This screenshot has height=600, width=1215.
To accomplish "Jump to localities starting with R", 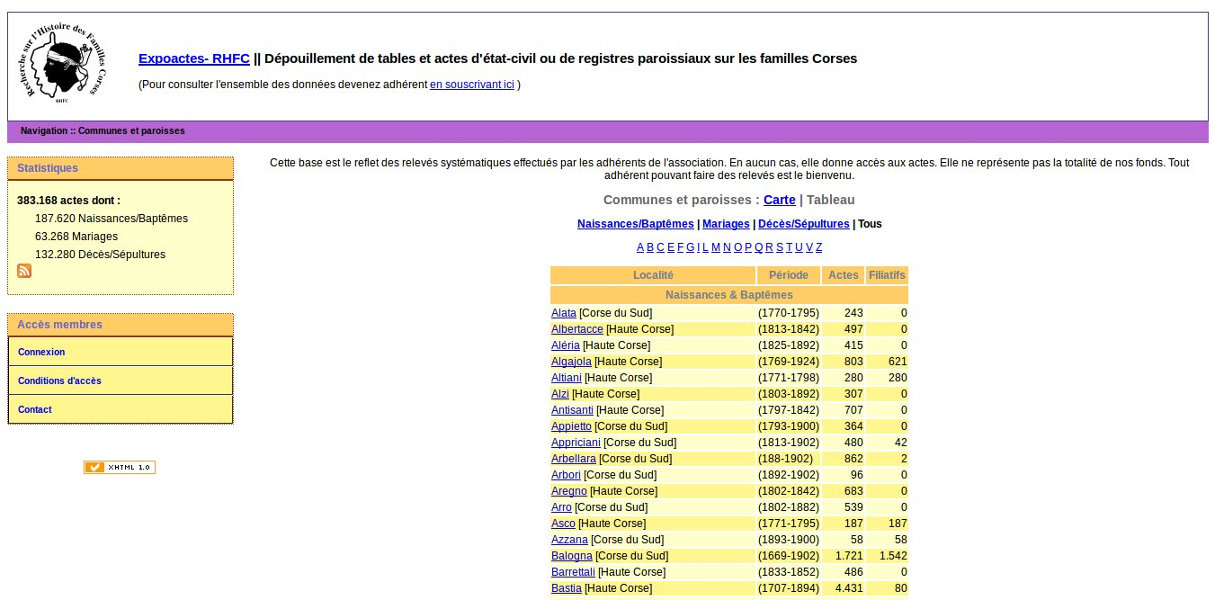I will (x=769, y=247).
